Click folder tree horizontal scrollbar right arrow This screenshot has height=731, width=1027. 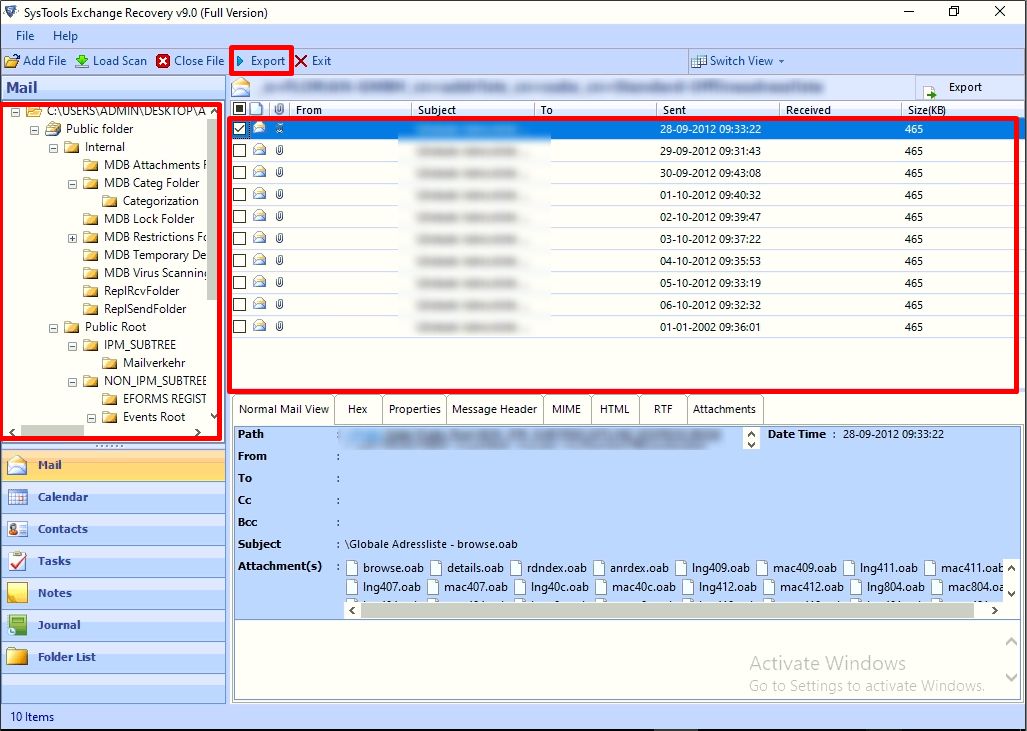tap(198, 432)
